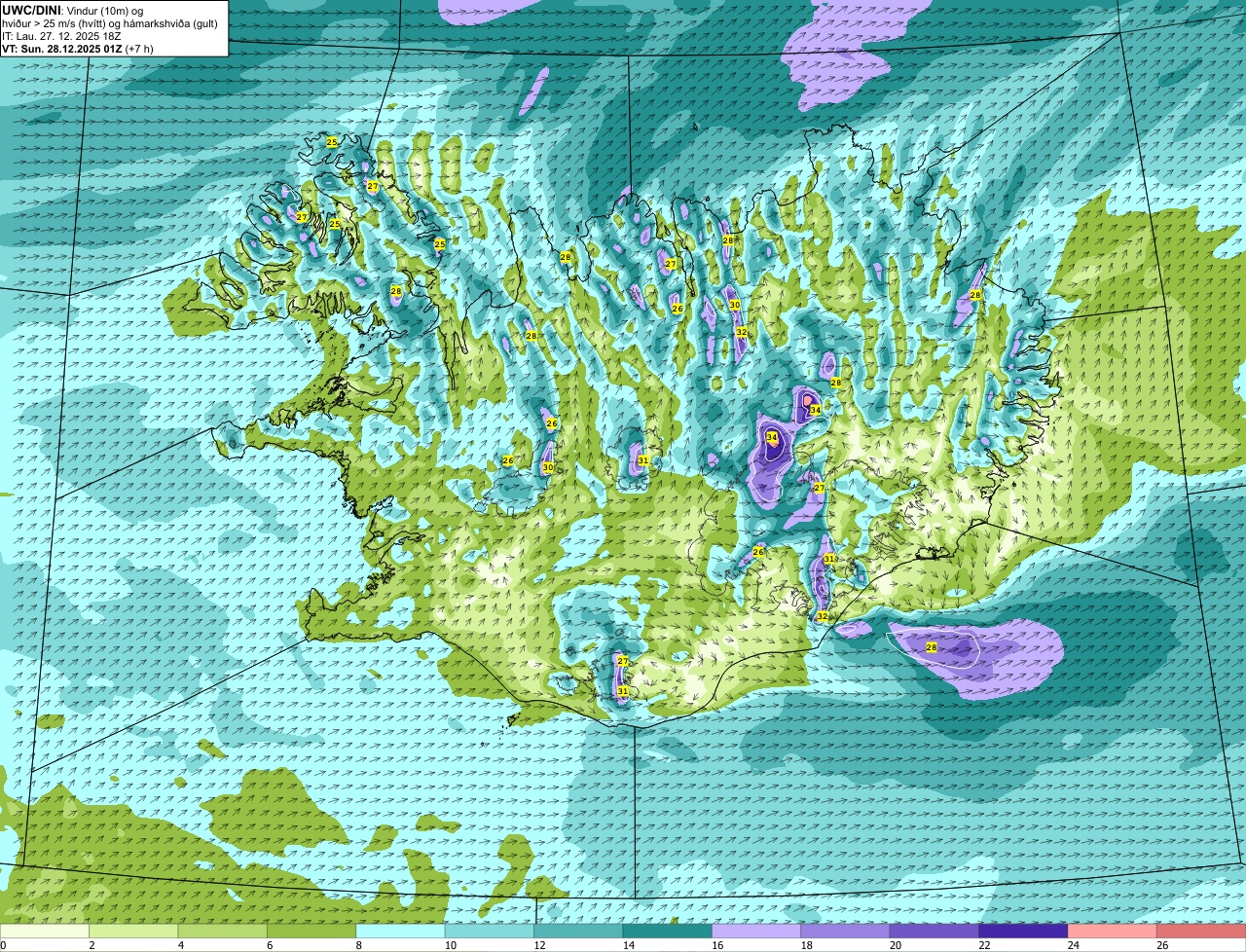Select the legend scale number '24'
This screenshot has width=1246, height=952.
coord(1073,945)
